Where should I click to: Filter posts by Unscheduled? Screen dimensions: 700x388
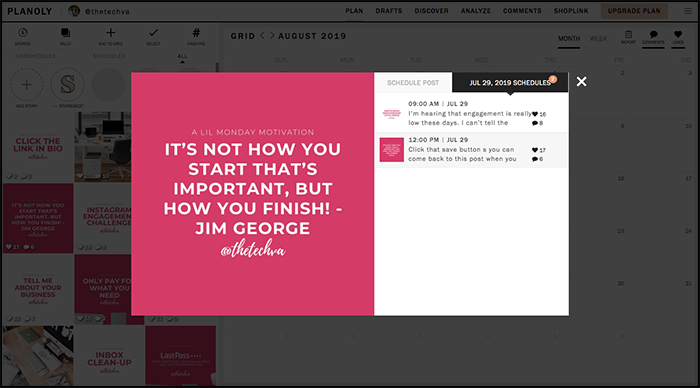coord(36,56)
